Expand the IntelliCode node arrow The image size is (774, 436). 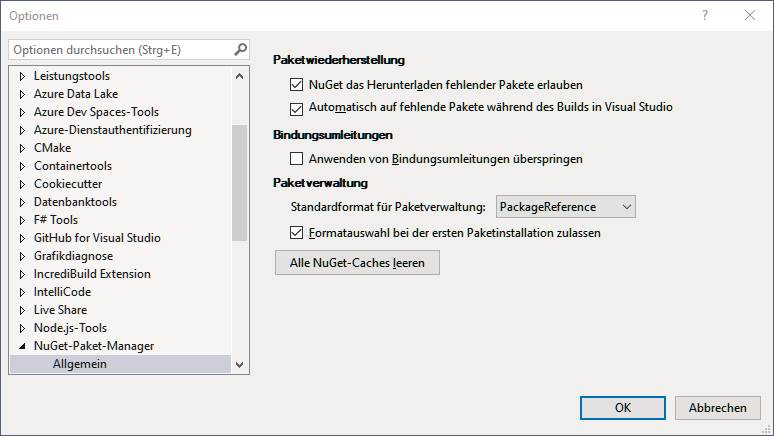pos(22,292)
